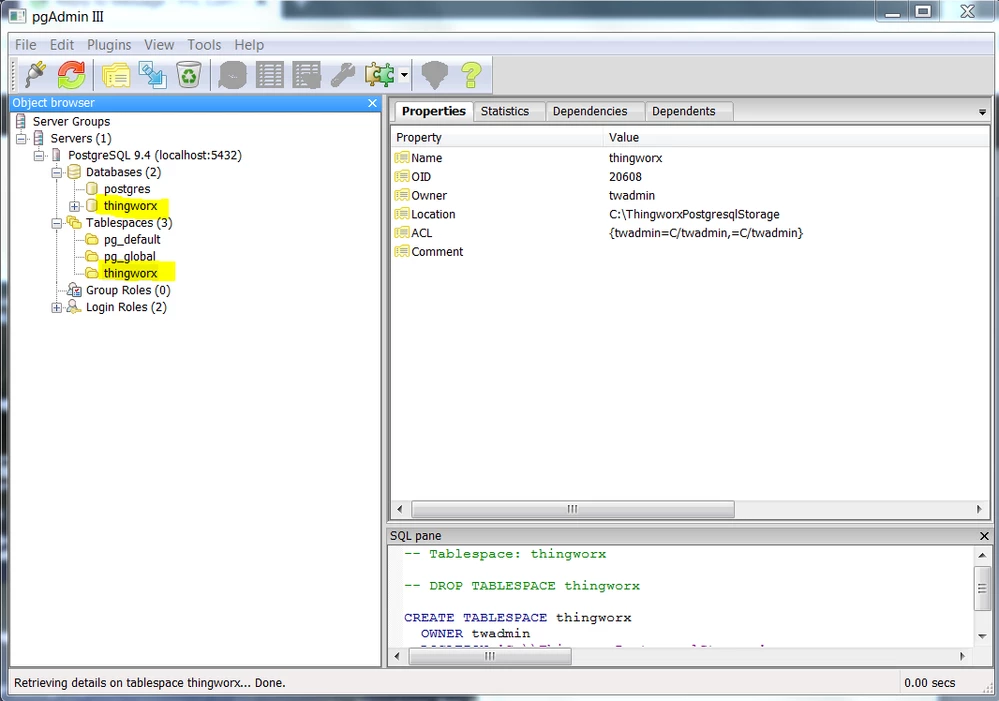
Task: Click the Value column header
Action: [796, 137]
